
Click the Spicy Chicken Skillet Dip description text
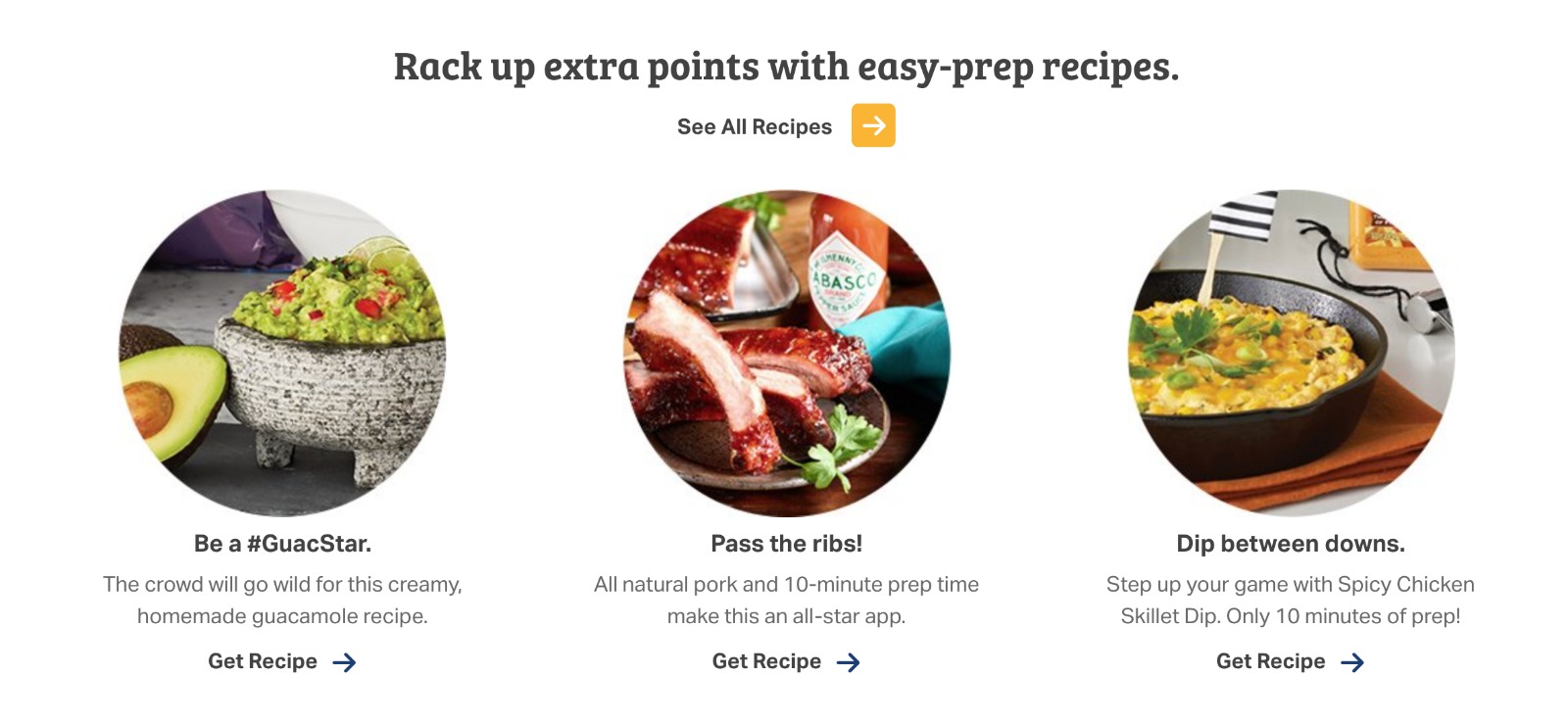pos(1291,601)
